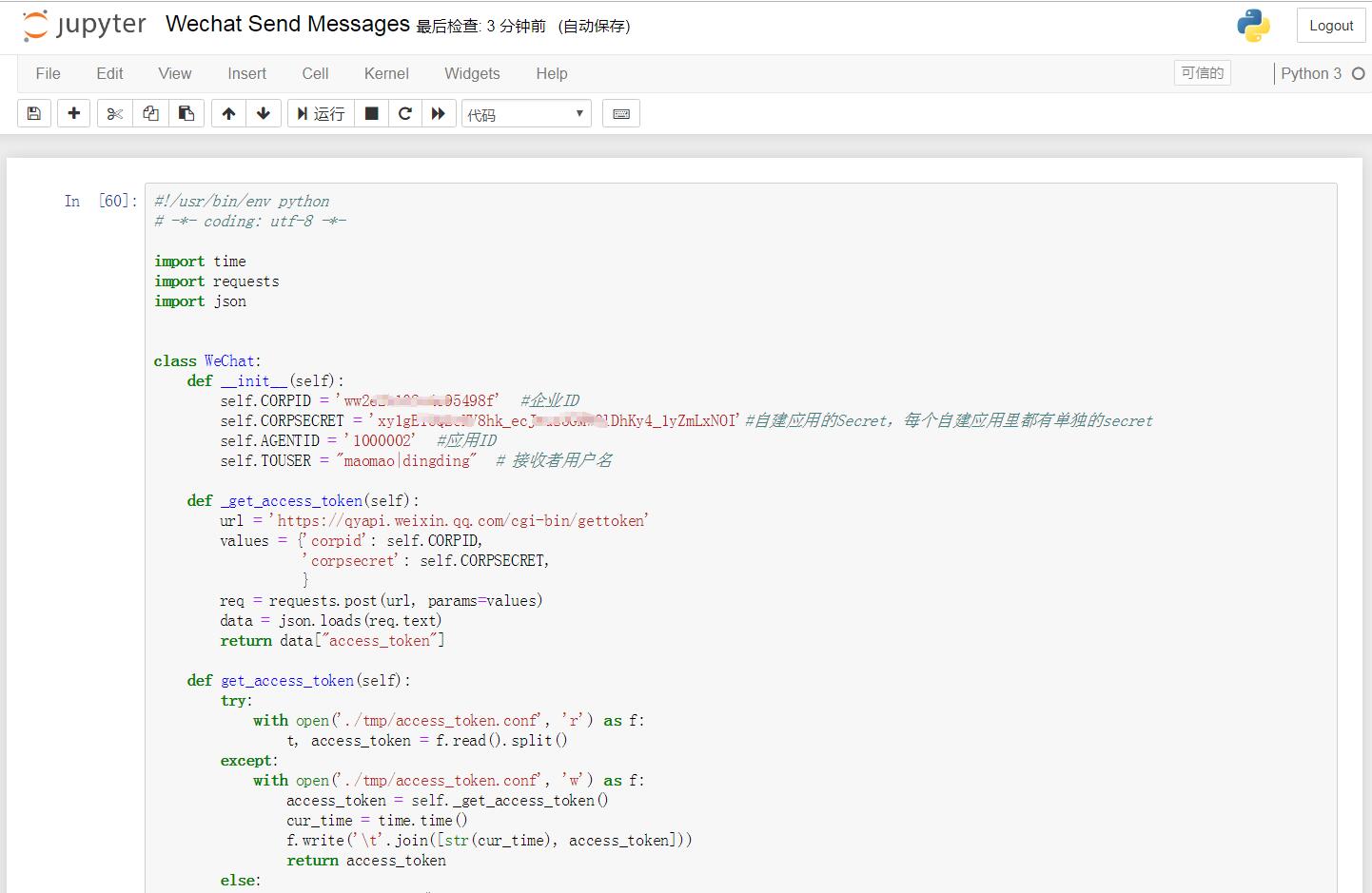Open the Edit menu
1372x893 pixels.
109,73
